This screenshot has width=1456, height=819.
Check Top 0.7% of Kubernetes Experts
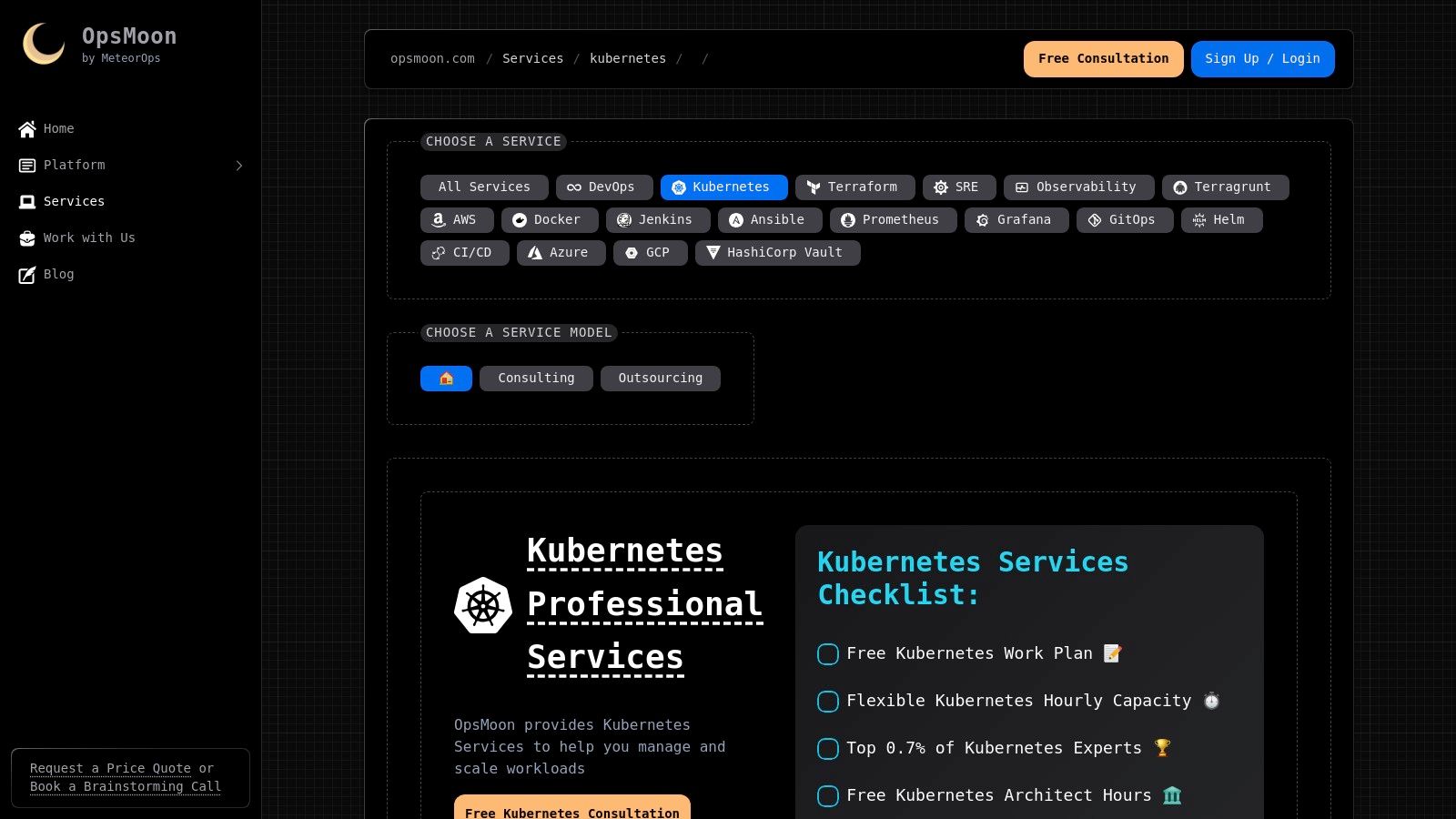point(827,748)
